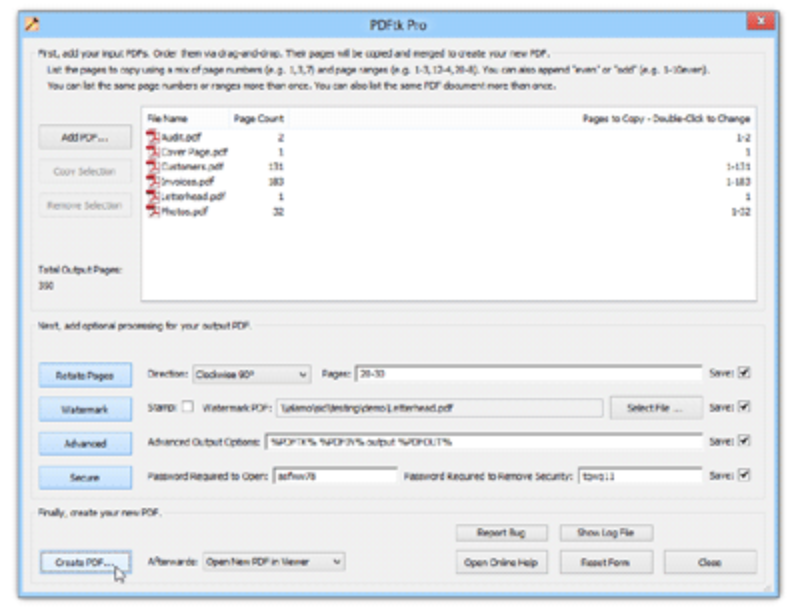Click the Page Count column header
The height and width of the screenshot is (610, 793).
tap(258, 118)
